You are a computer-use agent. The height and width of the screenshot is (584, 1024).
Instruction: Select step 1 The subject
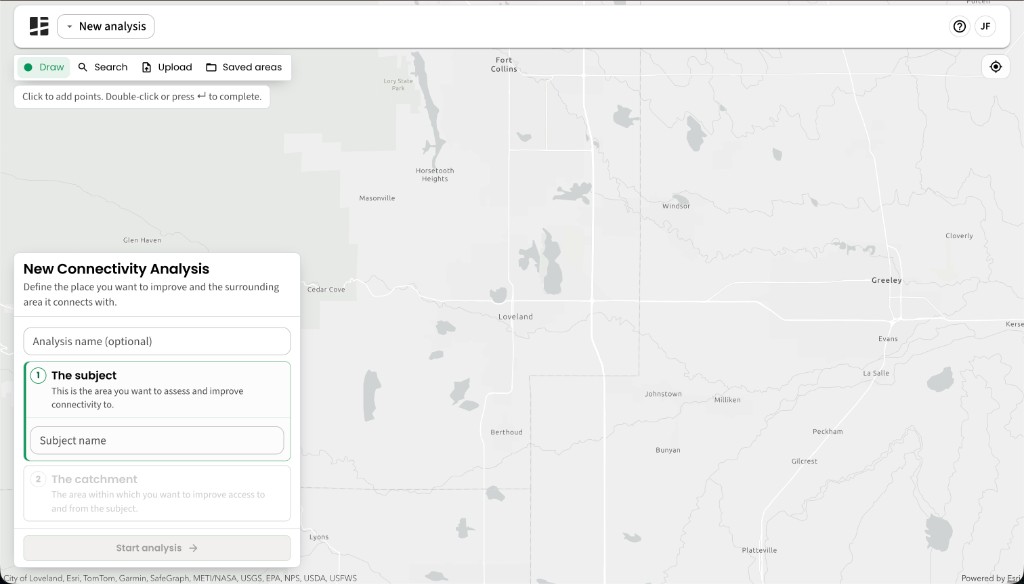click(x=157, y=389)
